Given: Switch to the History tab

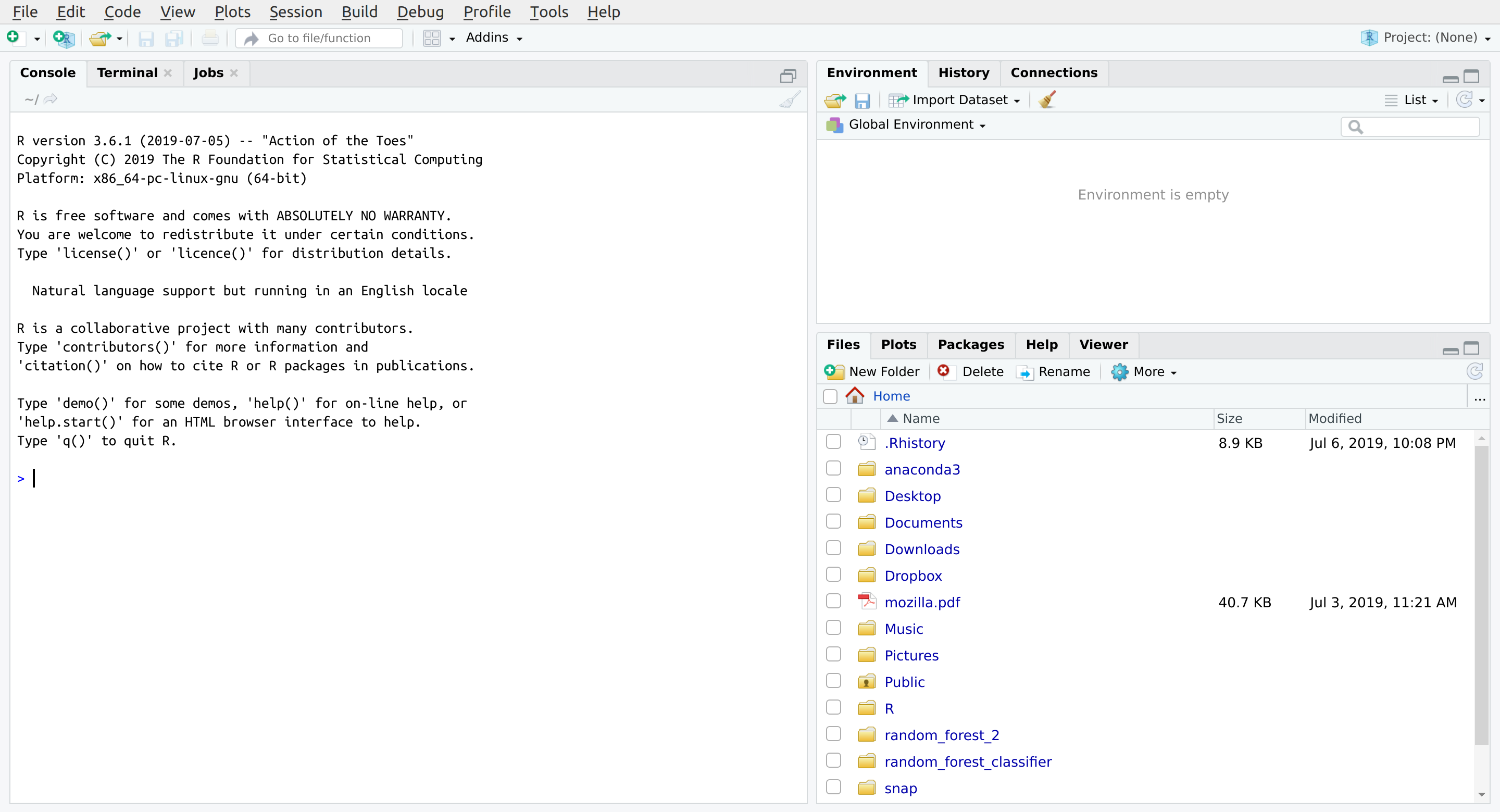Looking at the screenshot, I should coord(964,73).
